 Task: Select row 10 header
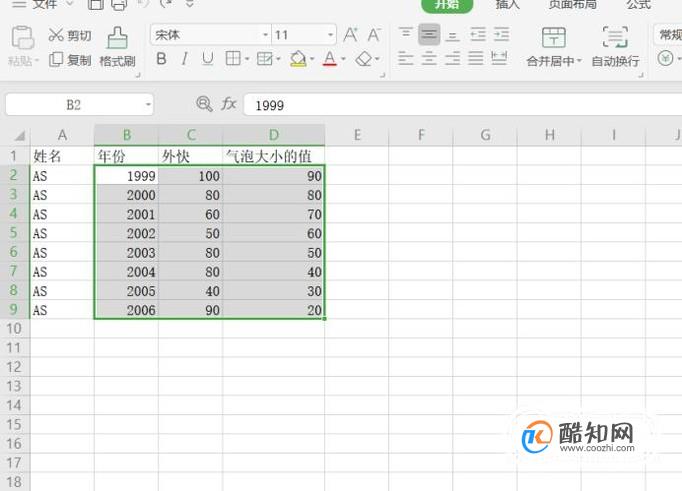pyautogui.click(x=14, y=329)
